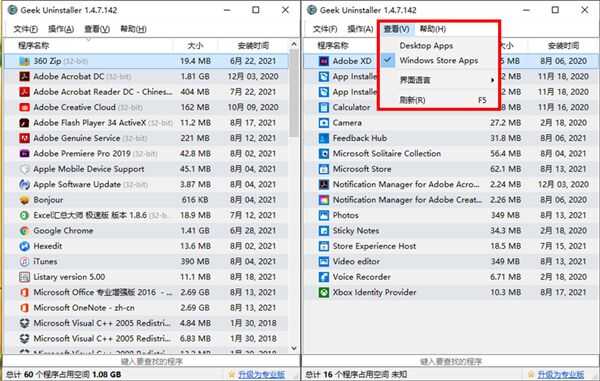
Task: Open 操作(A) menu in the right window
Action: 360,29
